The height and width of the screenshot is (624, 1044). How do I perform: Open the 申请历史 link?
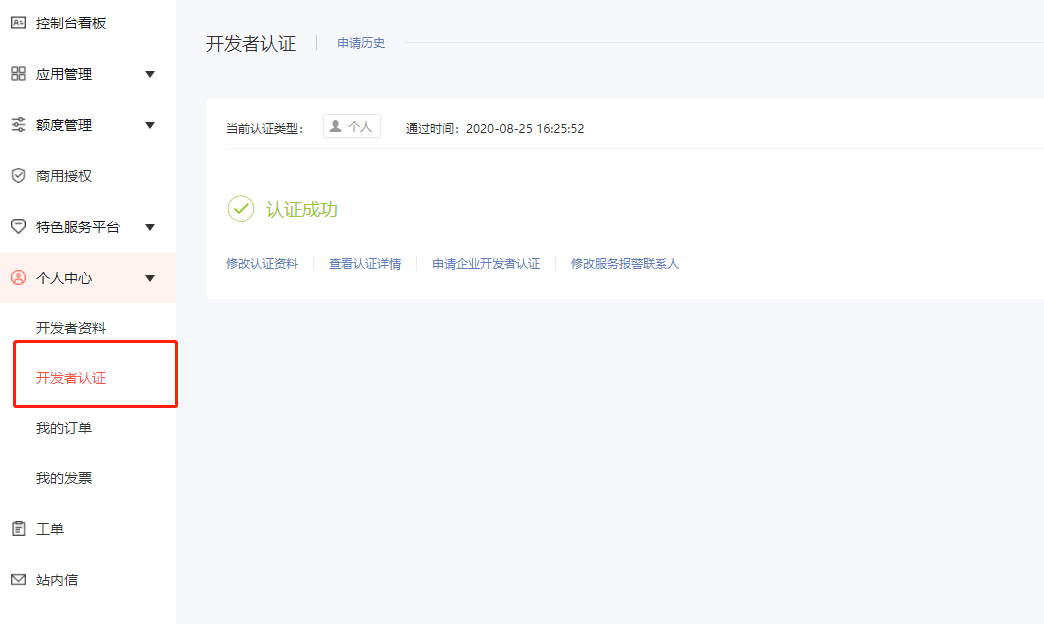tap(361, 43)
